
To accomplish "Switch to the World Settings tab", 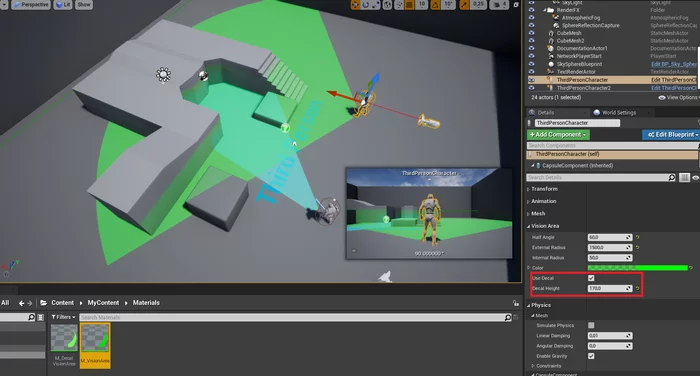I will point(619,113).
